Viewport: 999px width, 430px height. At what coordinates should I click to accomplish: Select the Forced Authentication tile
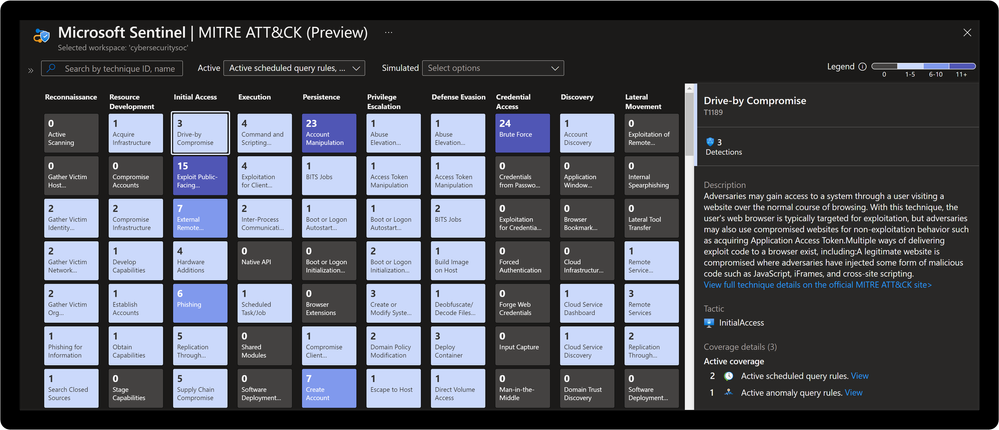tap(522, 260)
